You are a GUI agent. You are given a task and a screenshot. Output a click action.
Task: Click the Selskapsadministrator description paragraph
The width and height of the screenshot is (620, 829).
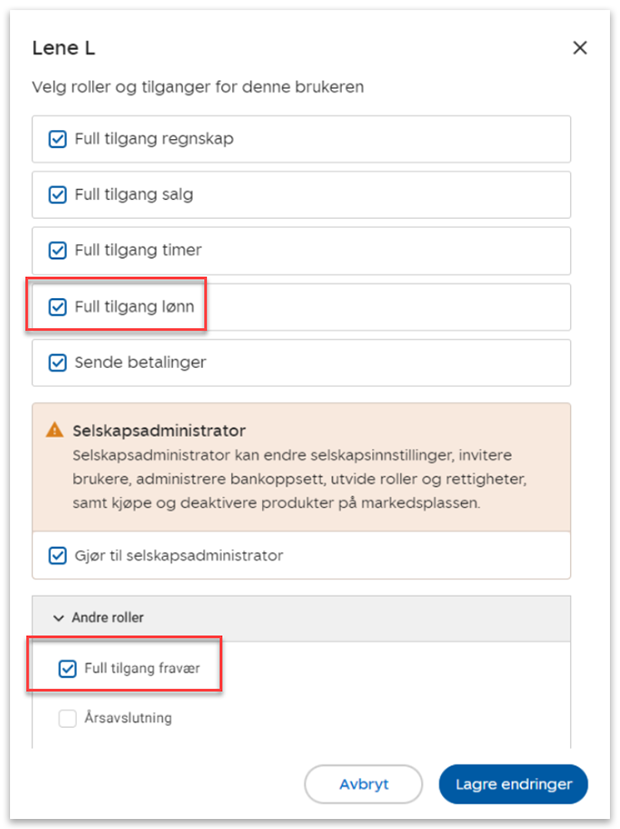pyautogui.click(x=300, y=479)
